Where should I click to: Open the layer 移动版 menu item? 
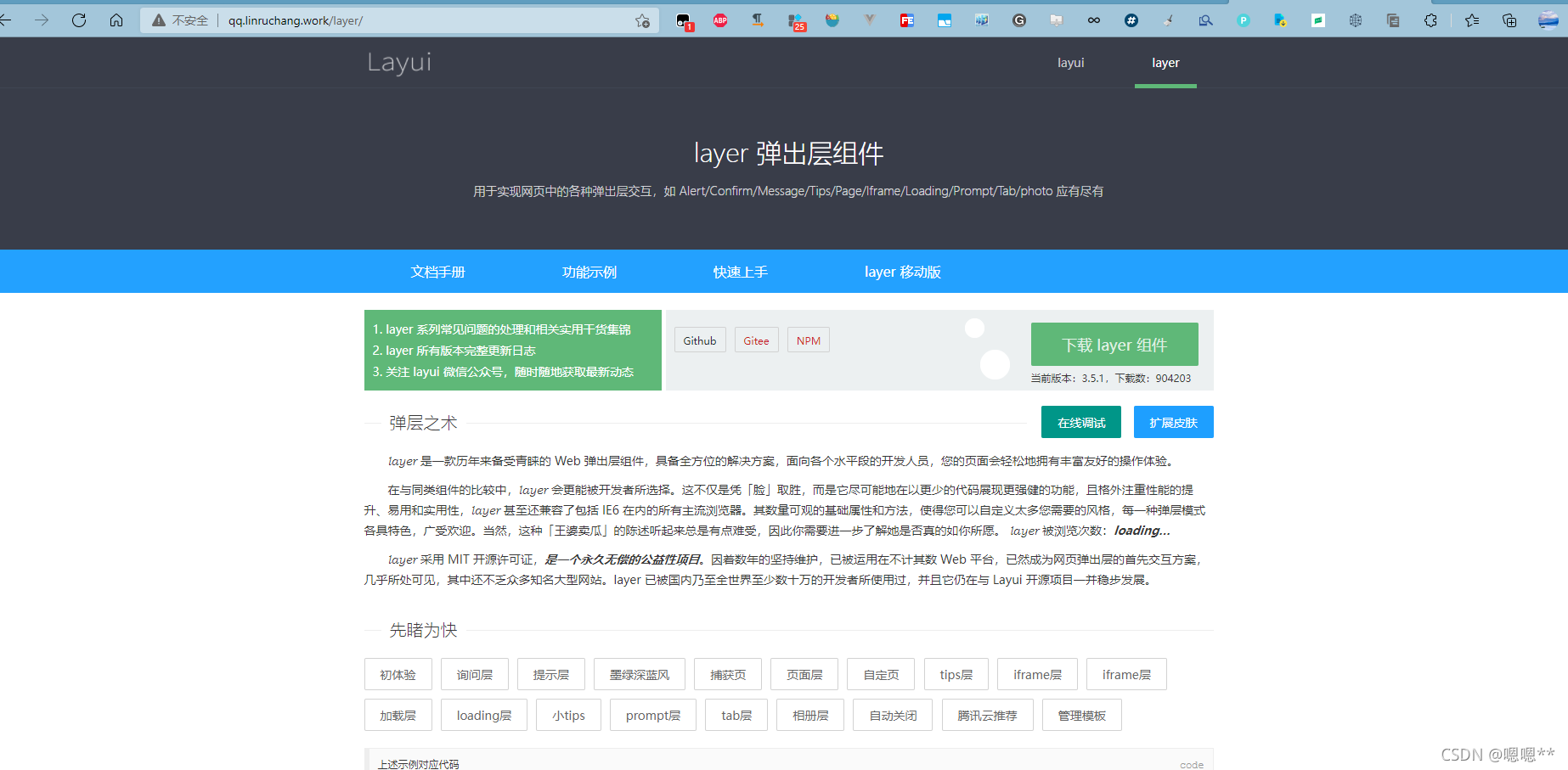[x=903, y=272]
